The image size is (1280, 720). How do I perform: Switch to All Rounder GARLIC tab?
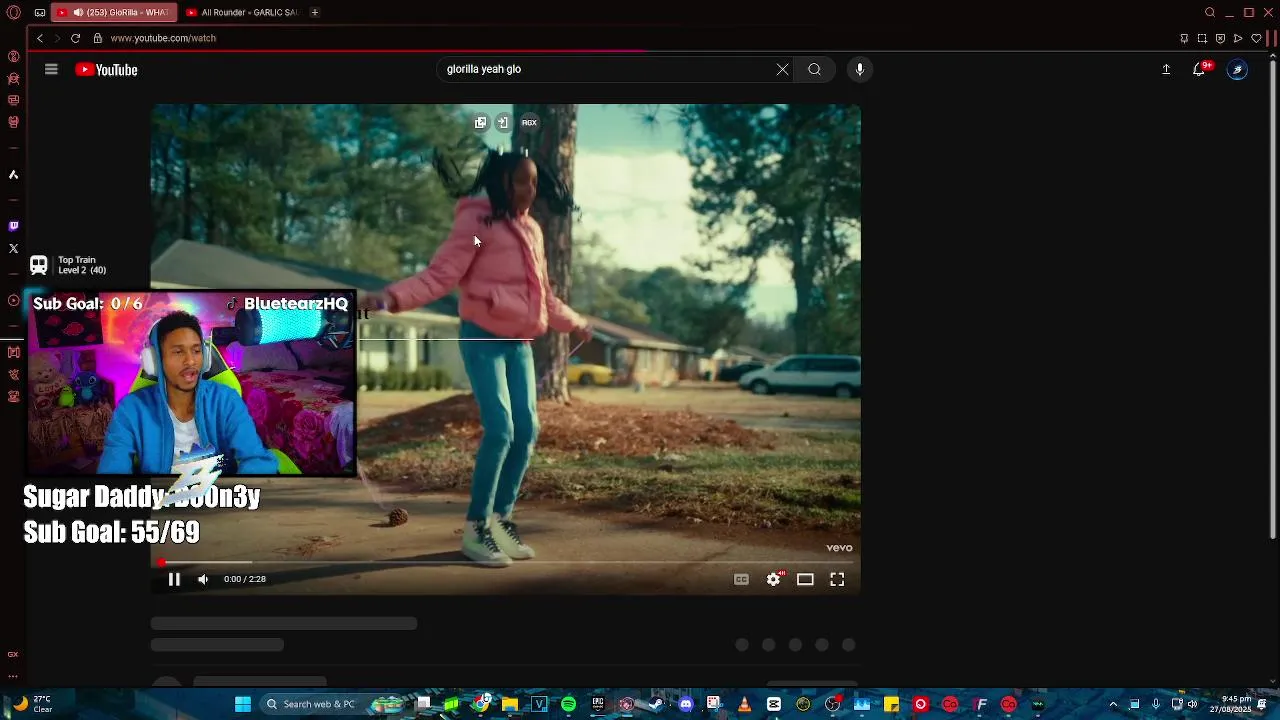tap(242, 12)
